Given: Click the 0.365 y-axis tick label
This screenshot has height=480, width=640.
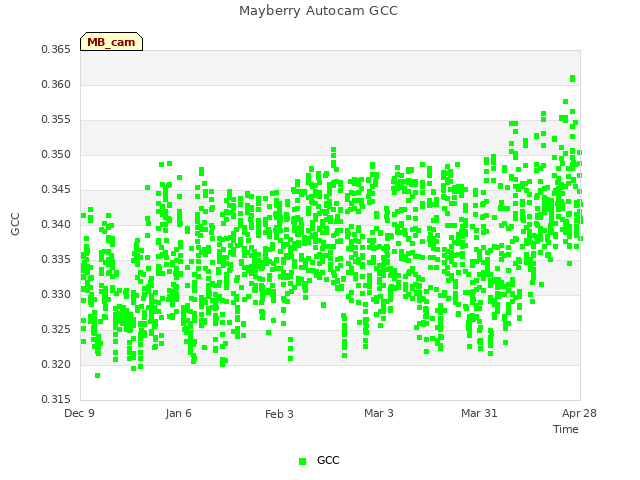Looking at the screenshot, I should (x=56, y=50).
